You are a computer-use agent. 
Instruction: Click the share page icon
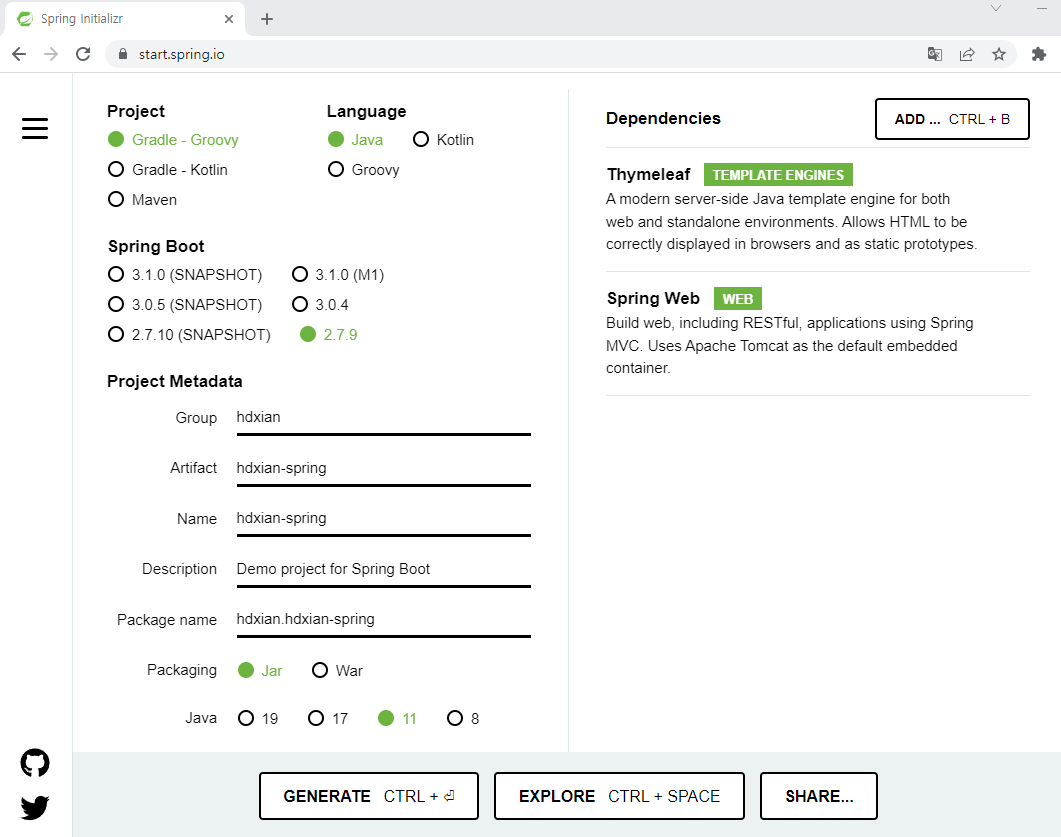(x=967, y=54)
